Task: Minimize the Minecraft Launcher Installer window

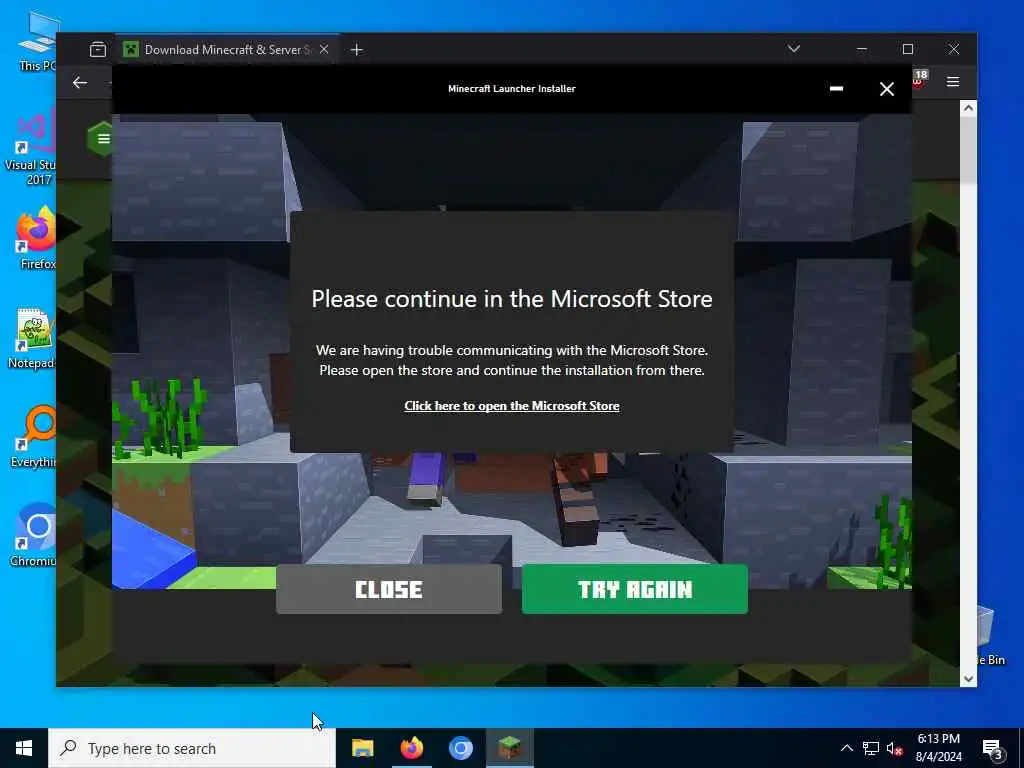Action: tap(836, 88)
